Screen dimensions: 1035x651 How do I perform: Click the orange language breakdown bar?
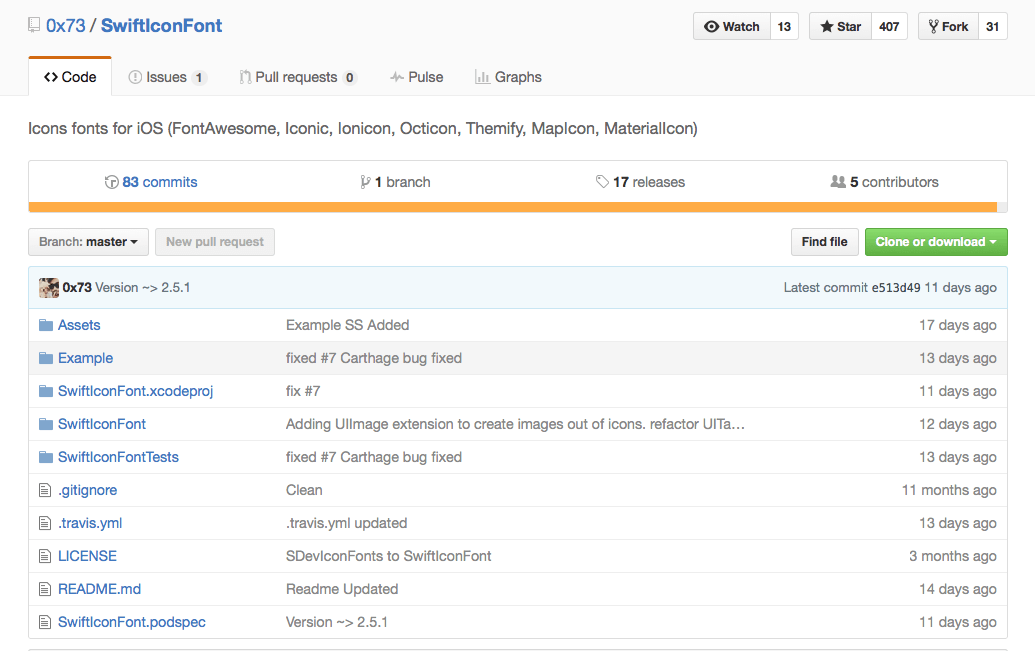click(512, 207)
